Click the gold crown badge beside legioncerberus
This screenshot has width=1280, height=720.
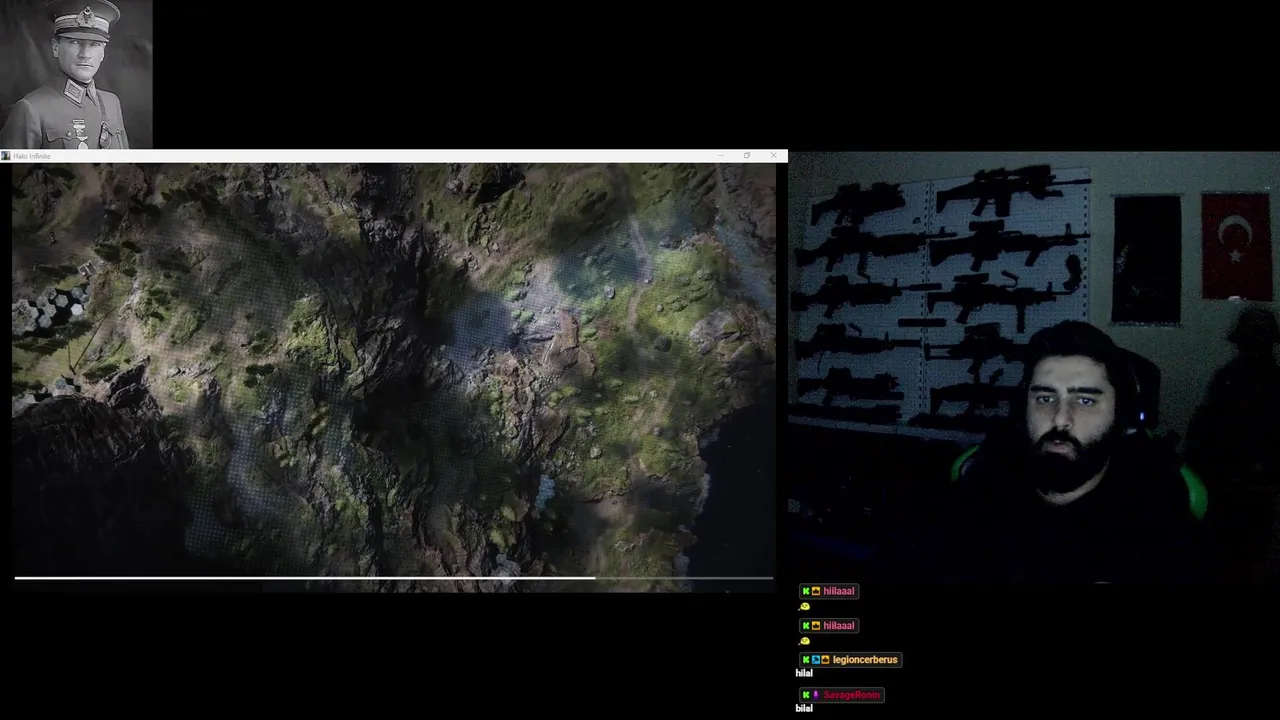pos(825,660)
